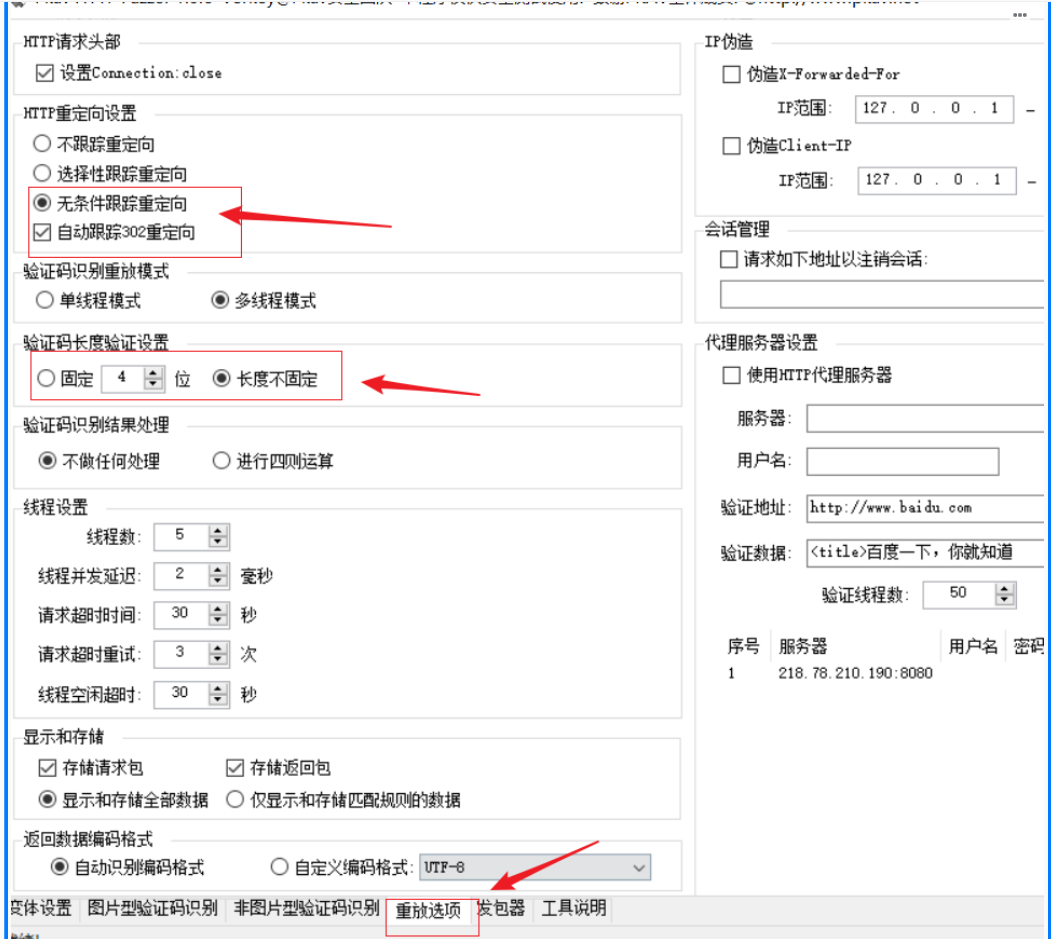
Task: Switch to 图片型验证码识别 tab
Action: coord(153,908)
